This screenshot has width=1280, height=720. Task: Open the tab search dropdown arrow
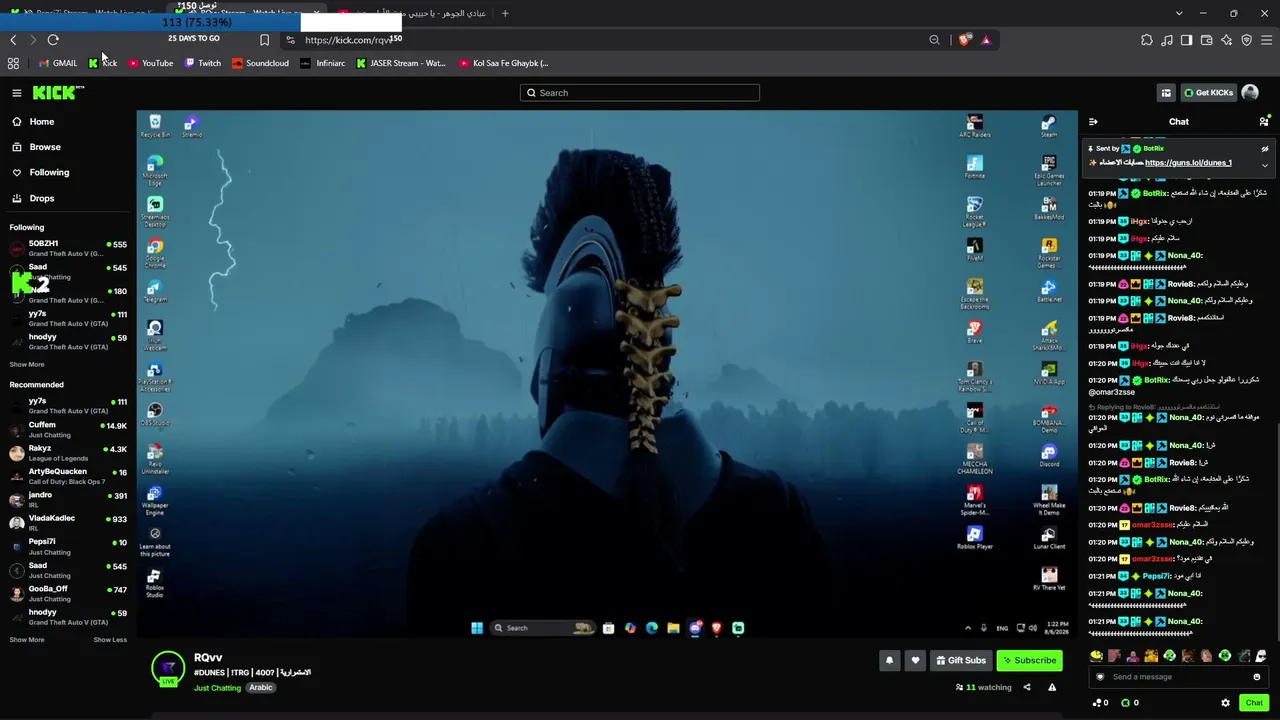[1179, 13]
